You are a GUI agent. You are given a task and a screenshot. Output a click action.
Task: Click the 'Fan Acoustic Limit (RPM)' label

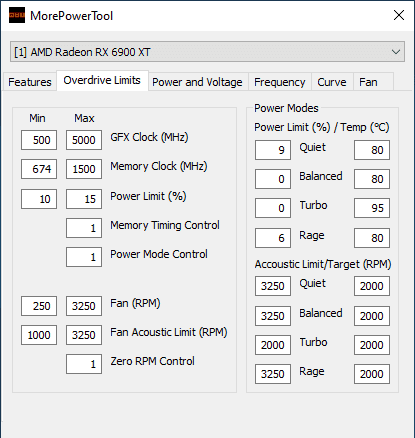point(169,332)
